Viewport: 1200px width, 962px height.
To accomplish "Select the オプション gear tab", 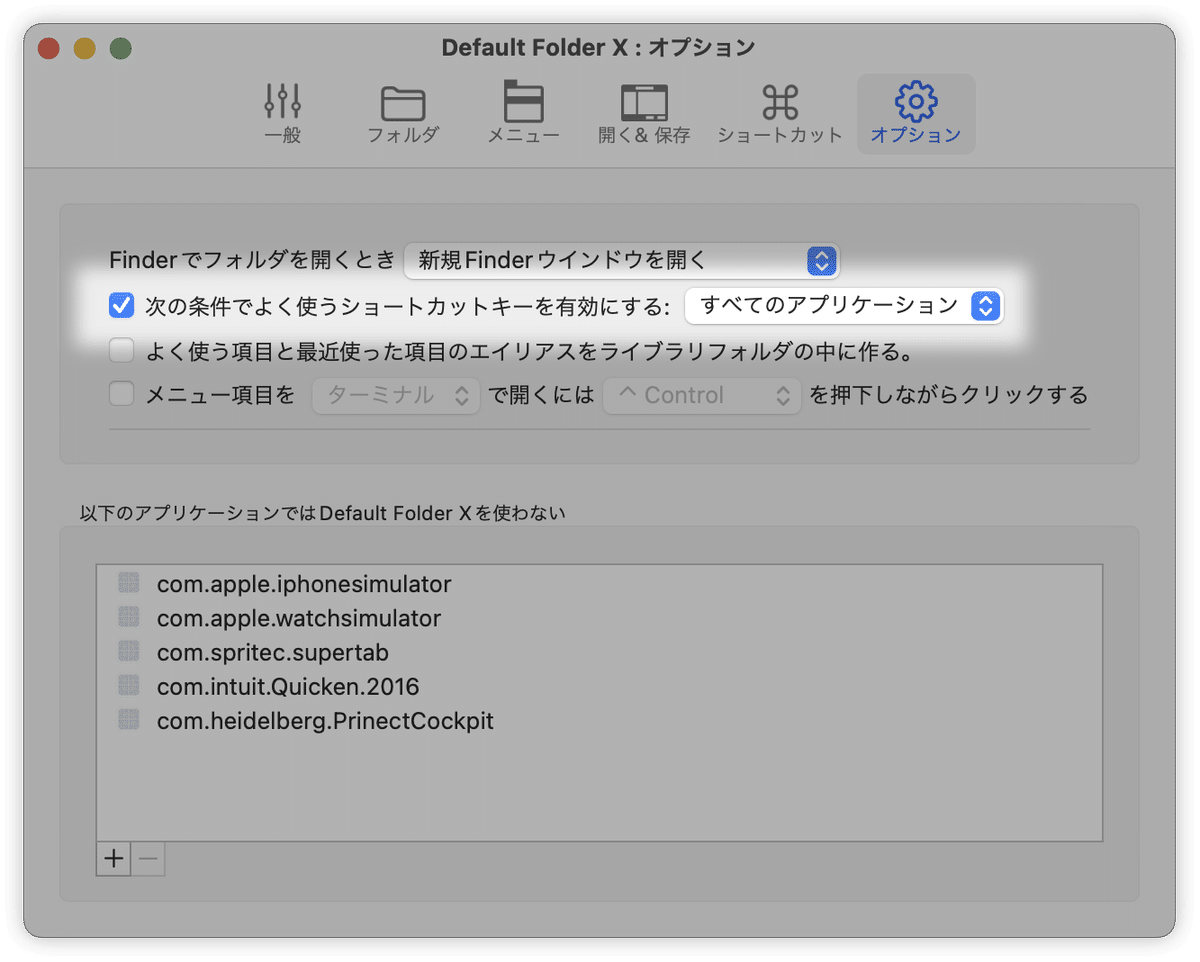I will click(x=915, y=113).
